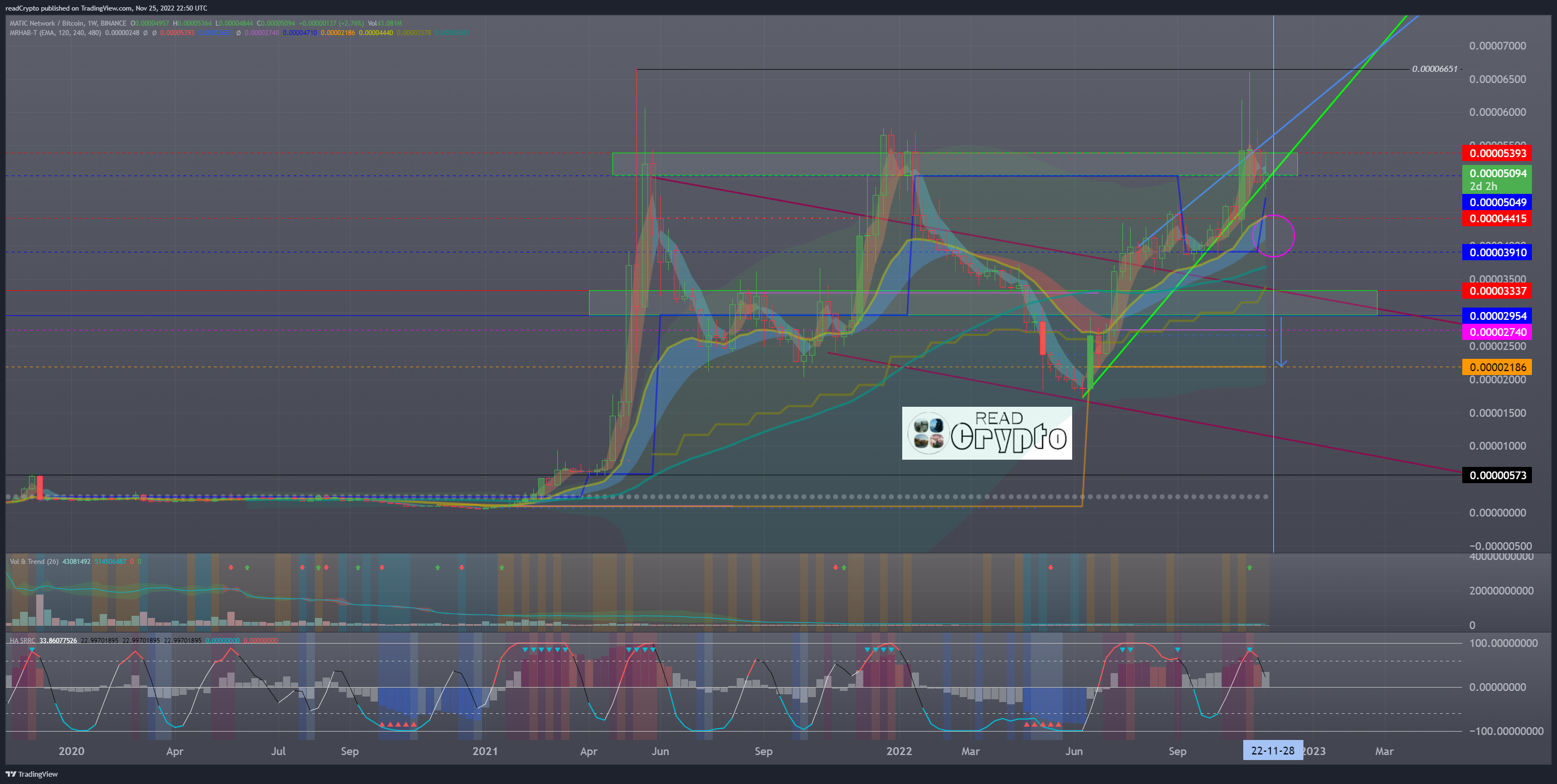The width and height of the screenshot is (1557, 784).
Task: Click the blue 0.00005049 price label
Action: pos(1497,202)
